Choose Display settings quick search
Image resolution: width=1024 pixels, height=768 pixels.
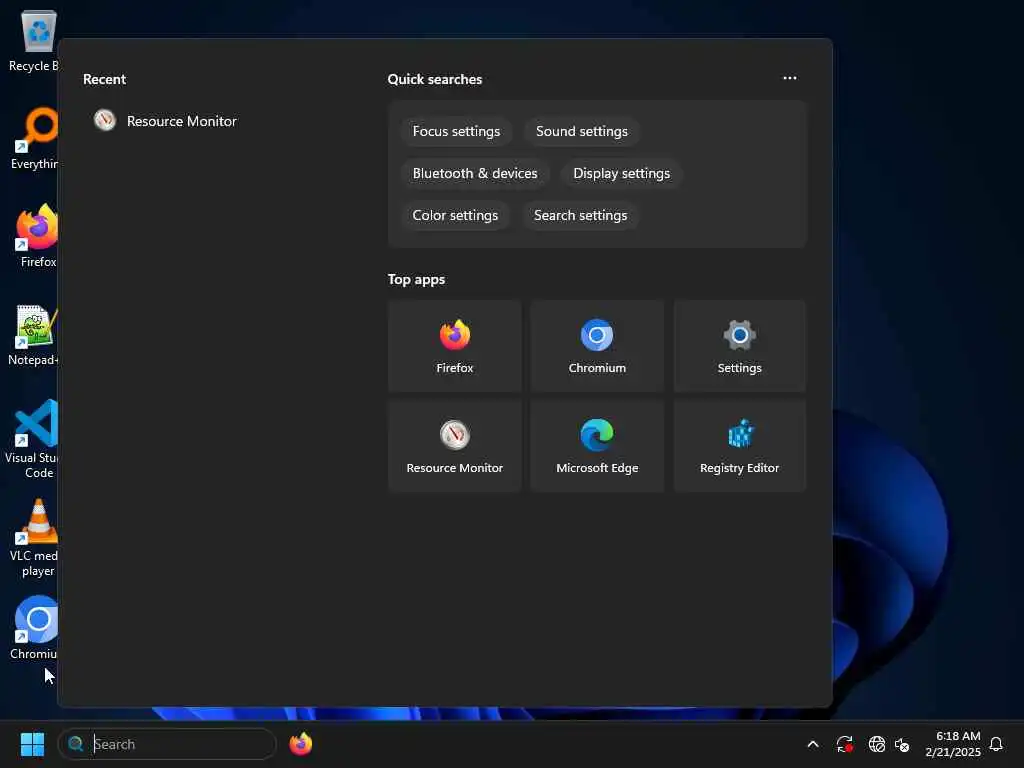tap(621, 173)
